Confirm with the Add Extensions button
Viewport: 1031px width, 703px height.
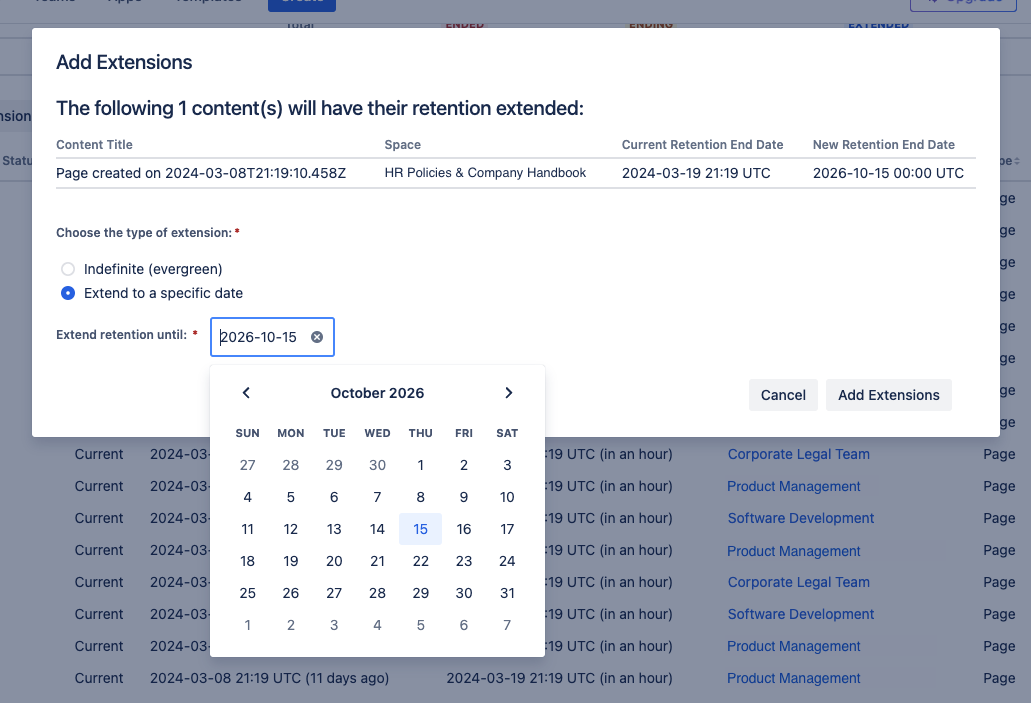click(x=888, y=395)
